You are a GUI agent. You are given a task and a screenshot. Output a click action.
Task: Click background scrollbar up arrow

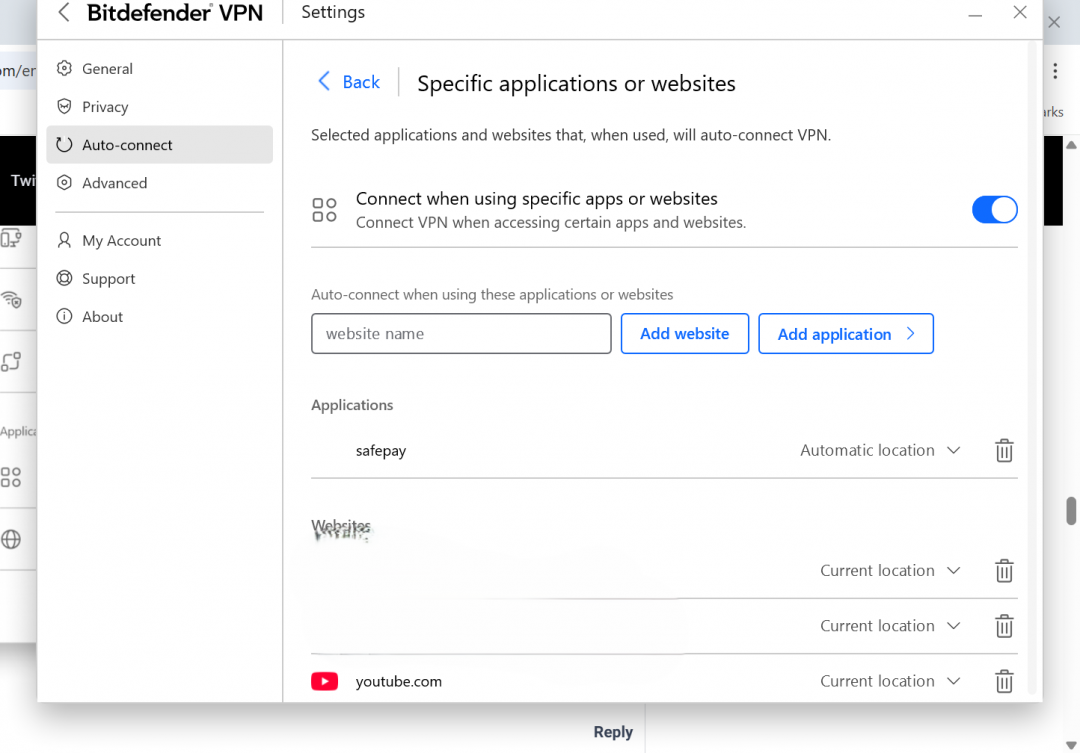(x=1071, y=145)
